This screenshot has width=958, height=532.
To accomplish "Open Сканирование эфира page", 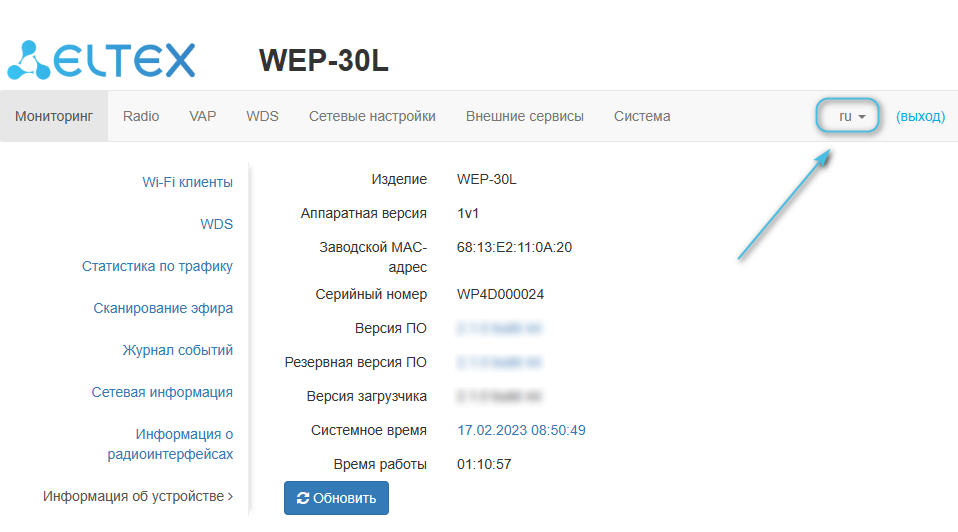I will click(163, 308).
